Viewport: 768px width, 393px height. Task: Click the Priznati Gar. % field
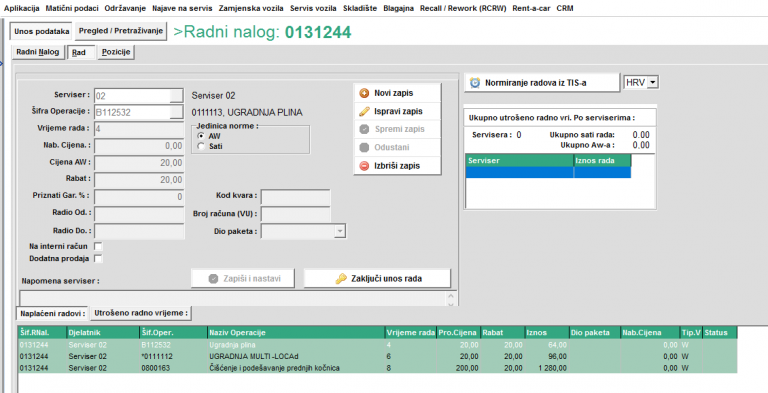coord(139,196)
